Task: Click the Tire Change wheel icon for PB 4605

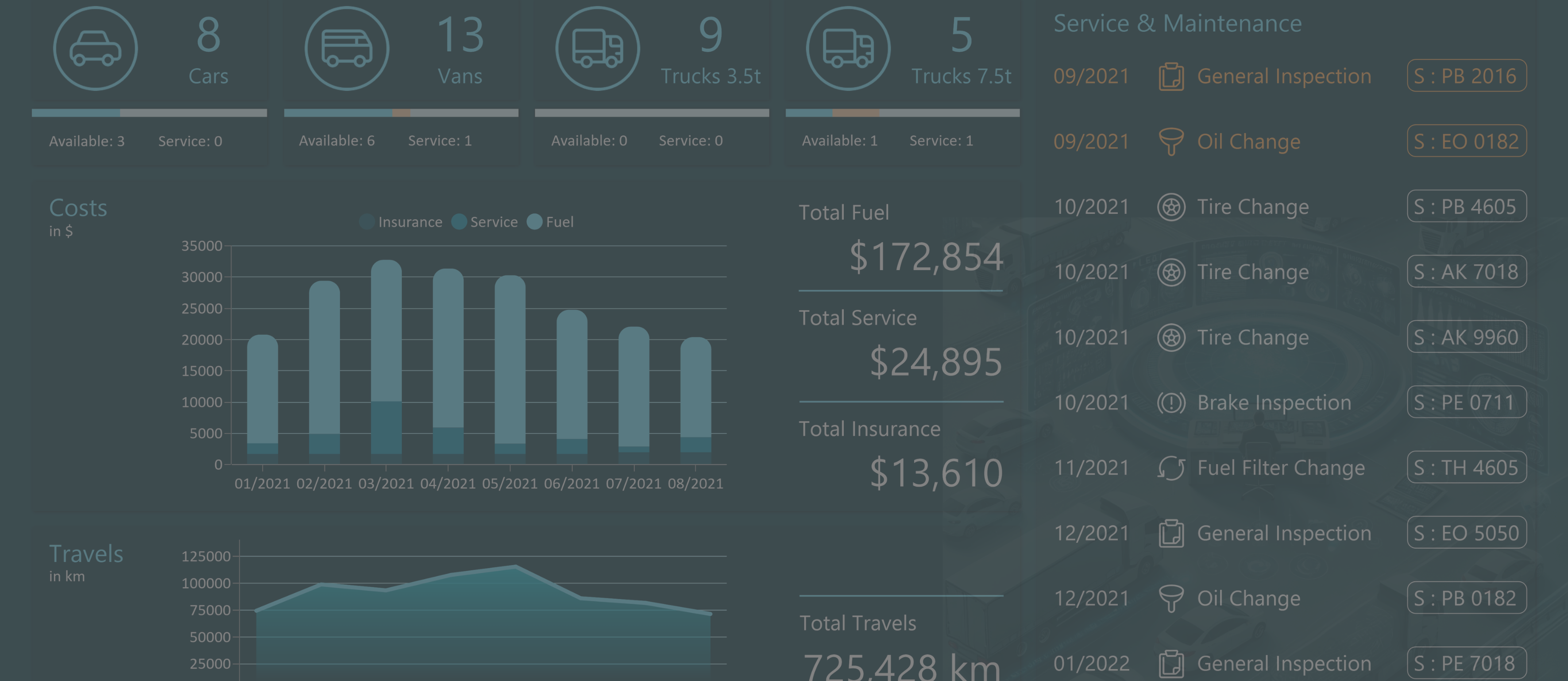Action: pos(1170,207)
